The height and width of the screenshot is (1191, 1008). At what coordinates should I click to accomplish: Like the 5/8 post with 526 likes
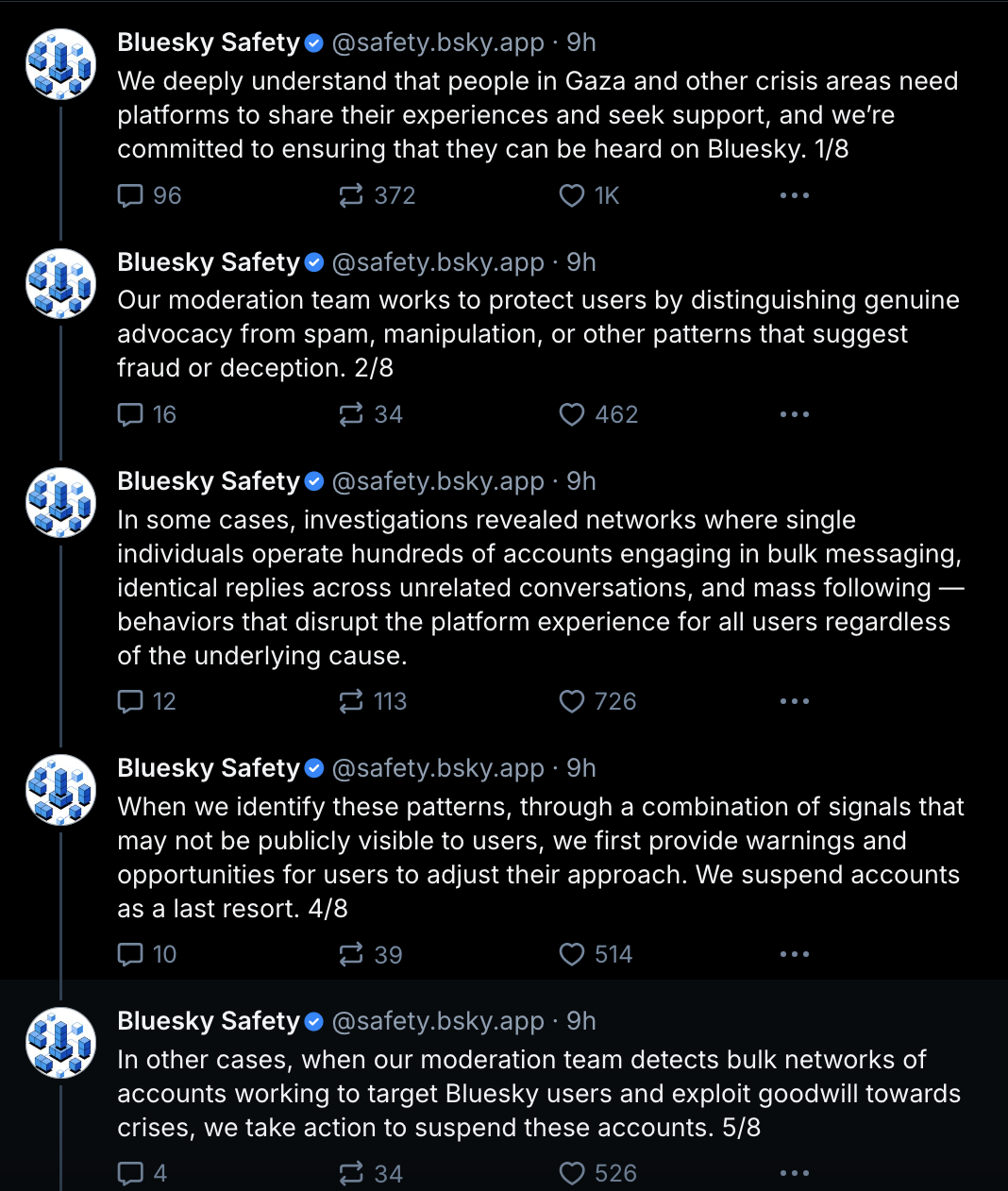point(597,1173)
